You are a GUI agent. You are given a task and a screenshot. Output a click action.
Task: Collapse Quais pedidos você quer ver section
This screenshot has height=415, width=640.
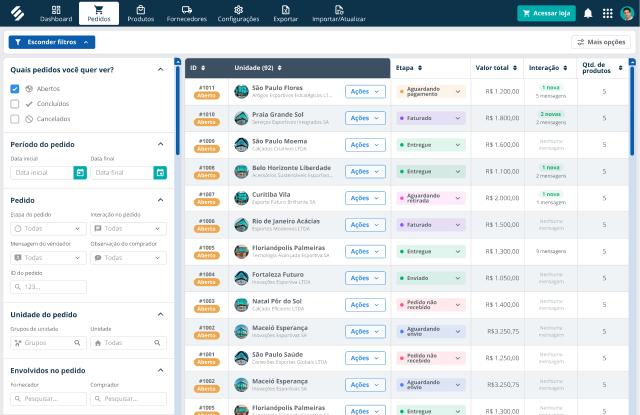click(x=160, y=70)
